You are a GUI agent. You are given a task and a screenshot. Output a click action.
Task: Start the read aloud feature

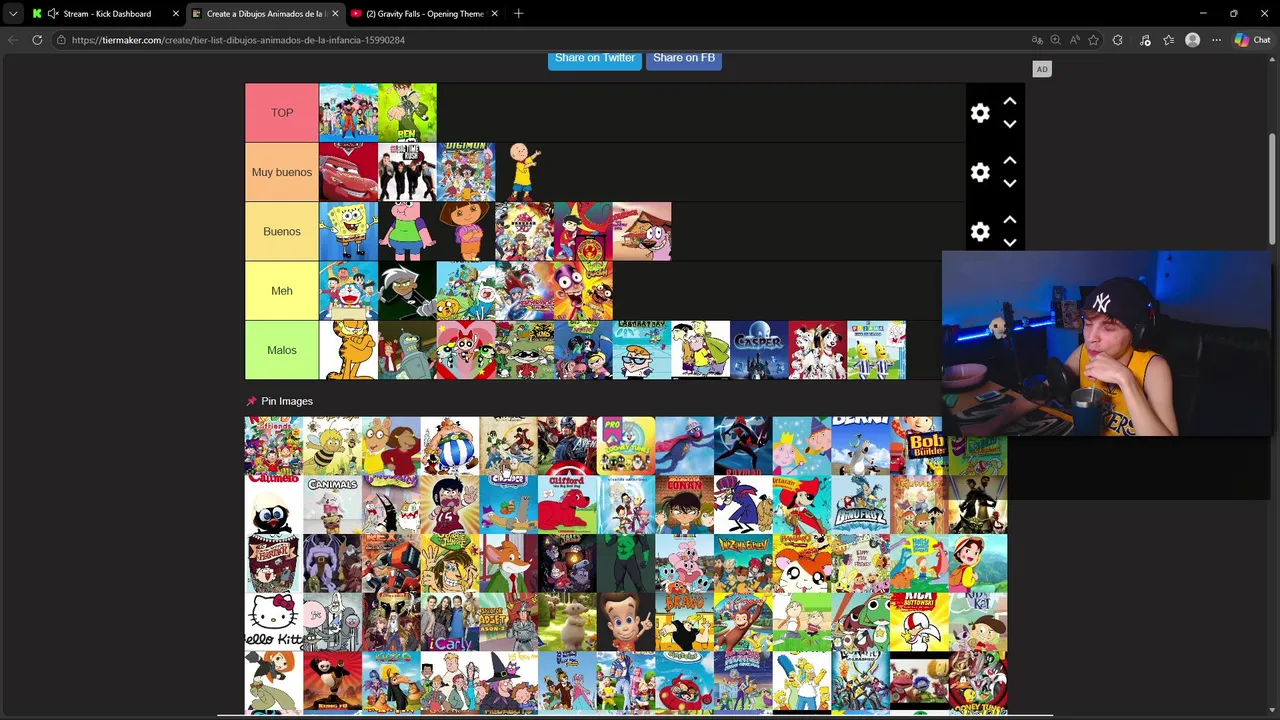click(1074, 40)
